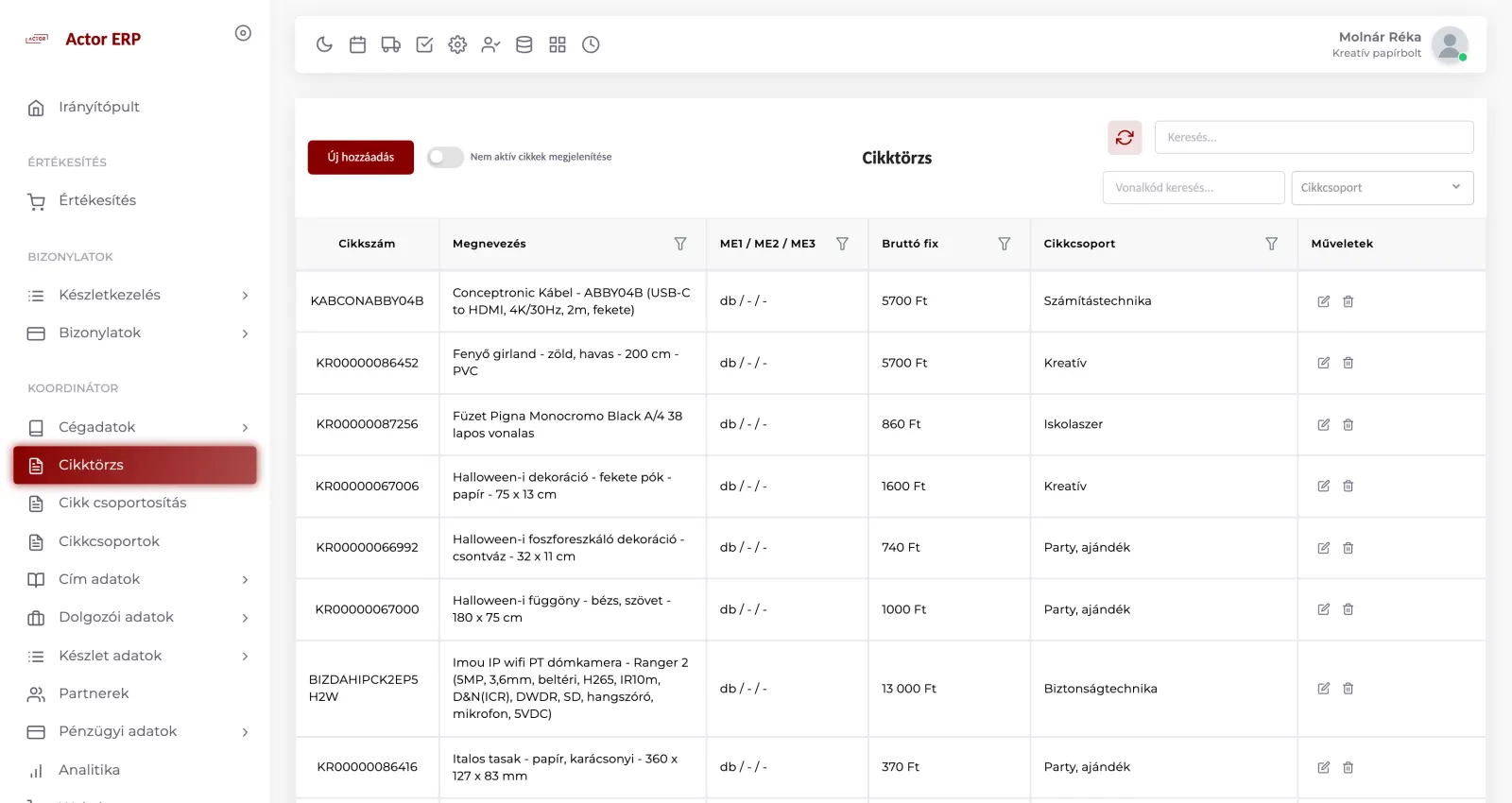Click Új hozzáadás button
Viewport: 1512px width, 803px height.
pos(361,157)
